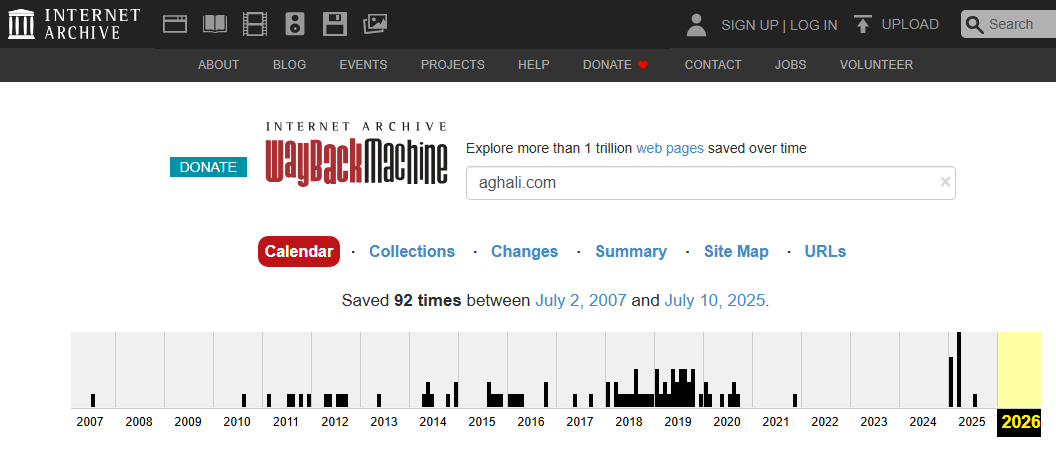The height and width of the screenshot is (470, 1056).
Task: Switch to the Site Map tab
Action: (736, 251)
